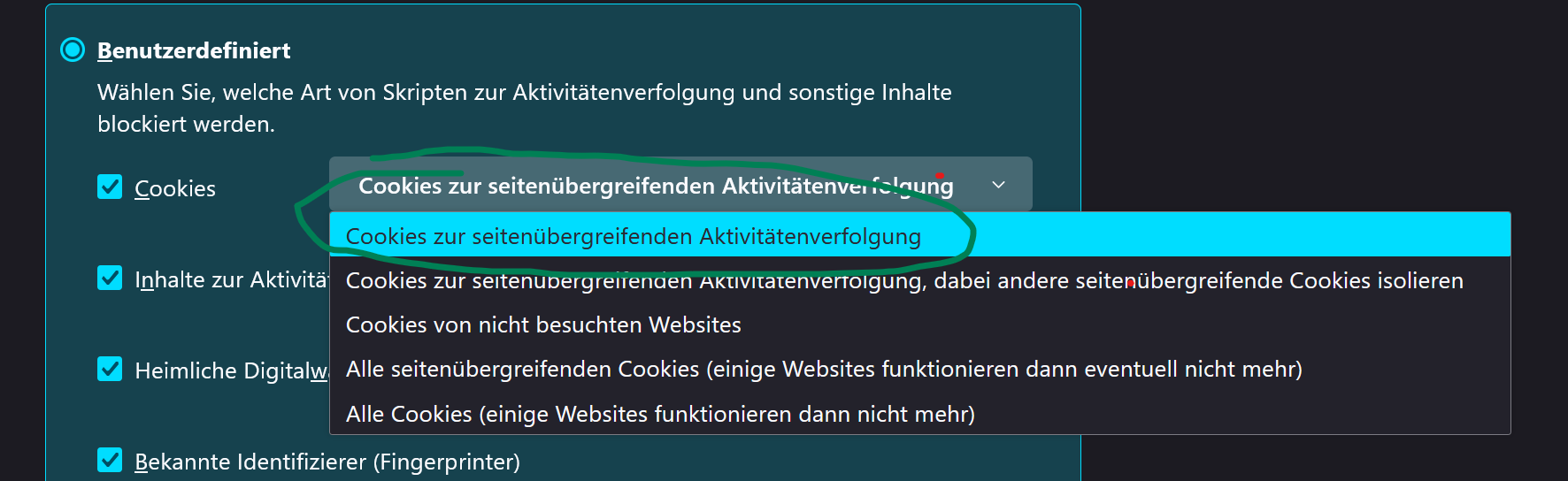Viewport: 1568px width, 481px height.
Task: Select Alle Cookies option
Action: (919, 413)
